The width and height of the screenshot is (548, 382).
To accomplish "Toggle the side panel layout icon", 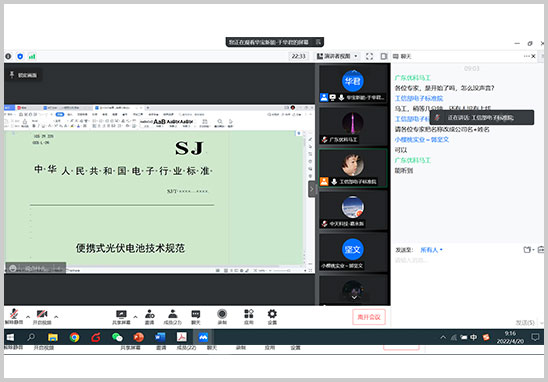I will [384, 56].
